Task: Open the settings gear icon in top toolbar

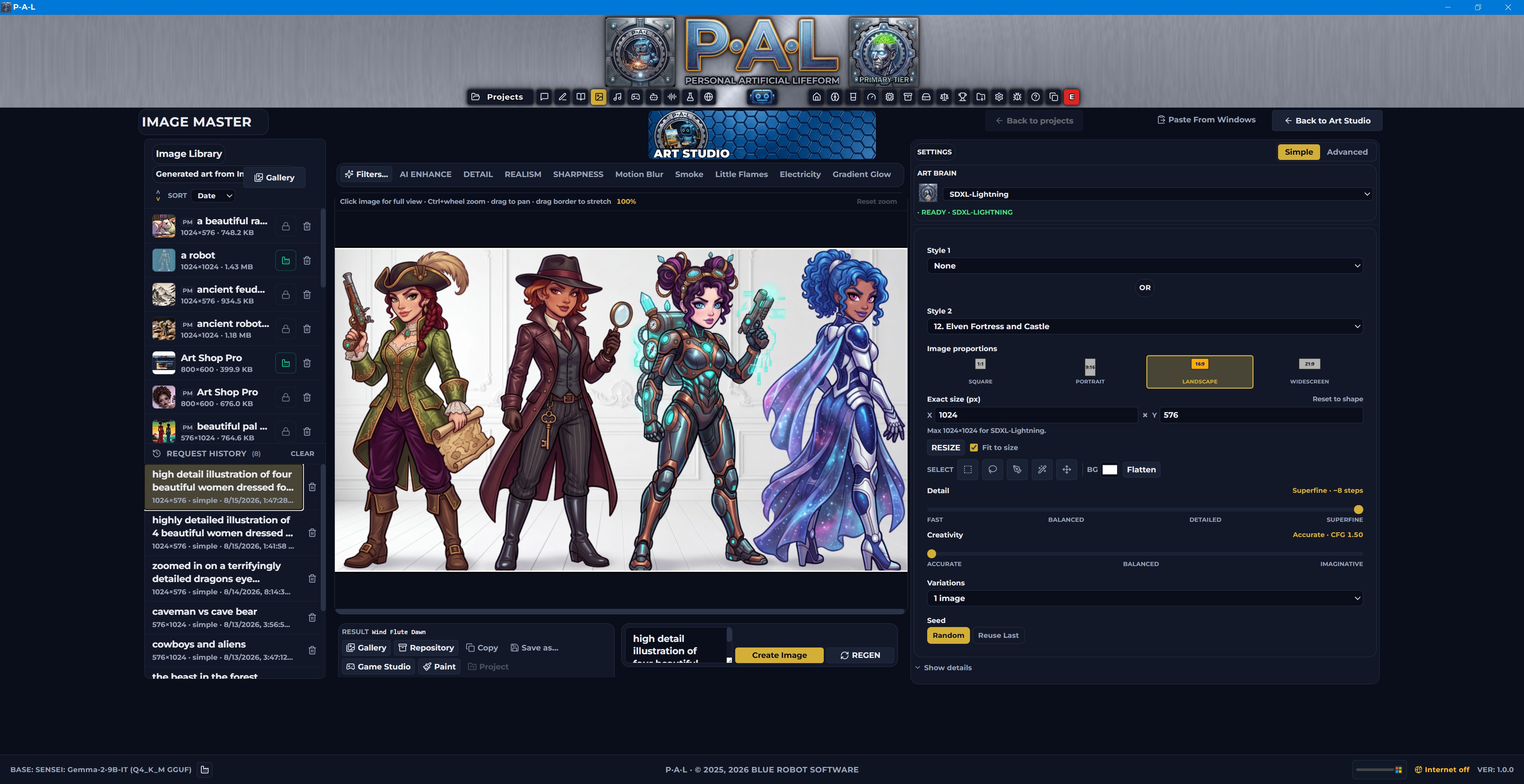Action: point(999,97)
